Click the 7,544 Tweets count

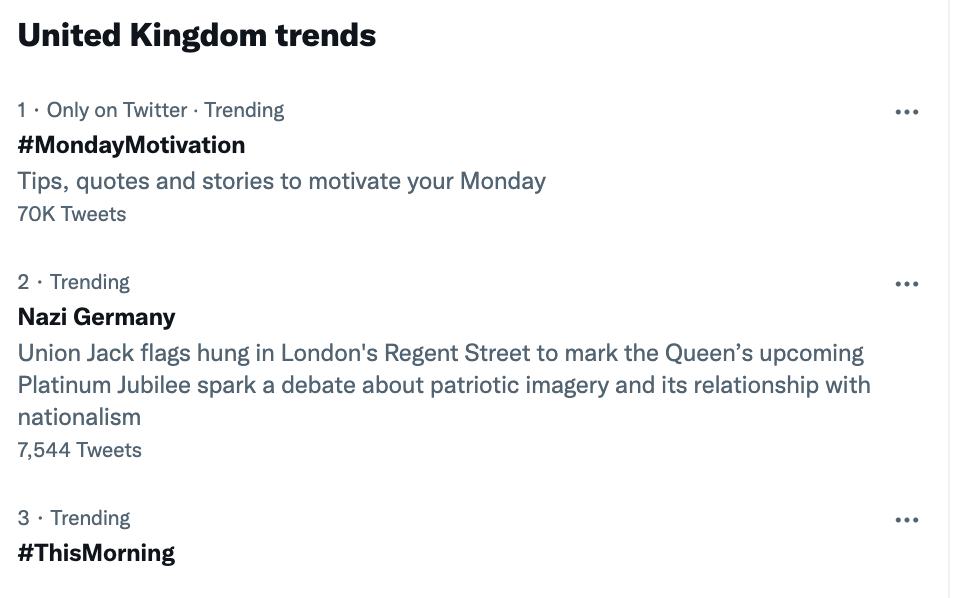(x=80, y=450)
